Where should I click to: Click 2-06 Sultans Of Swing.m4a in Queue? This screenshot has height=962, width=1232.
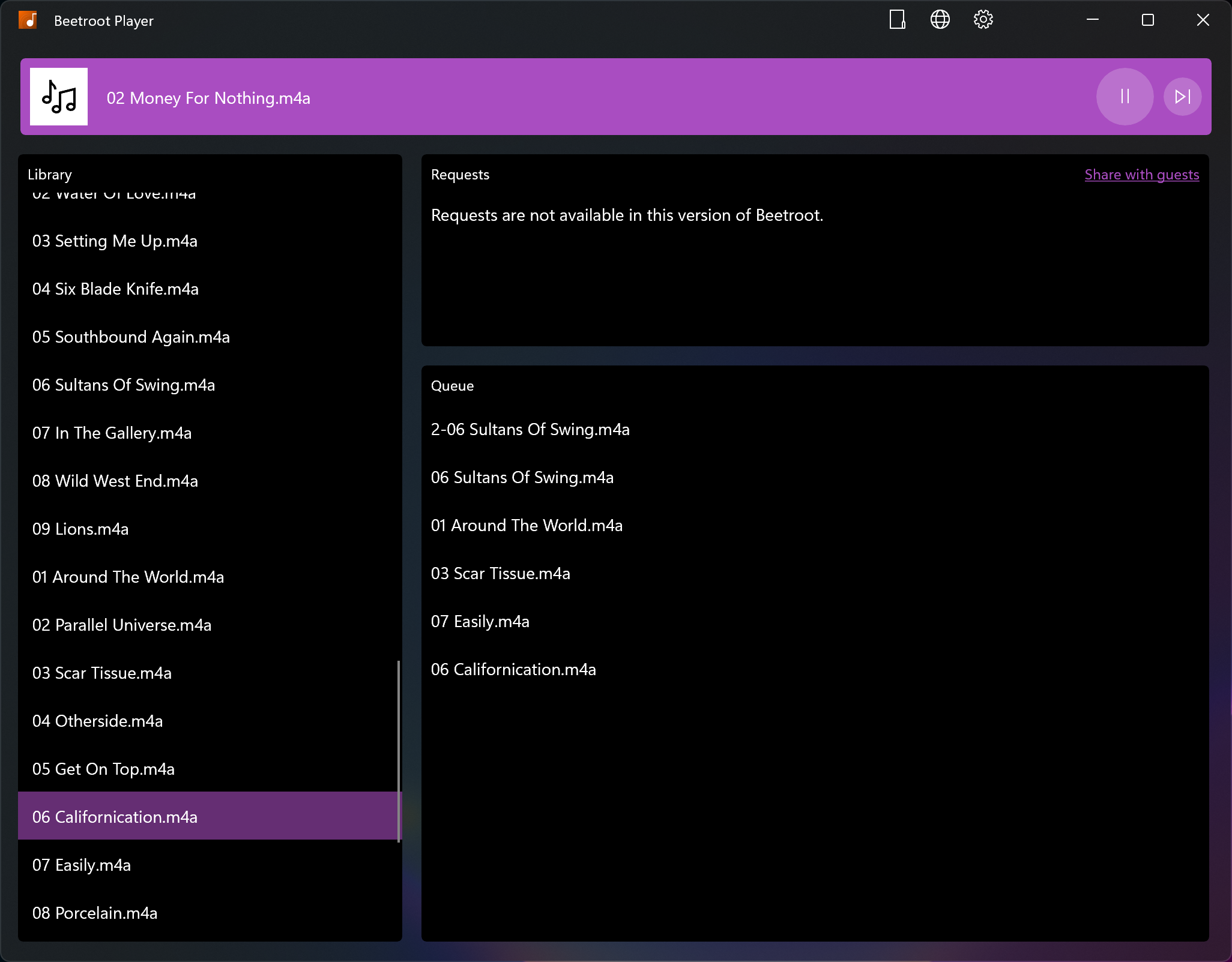(815, 429)
